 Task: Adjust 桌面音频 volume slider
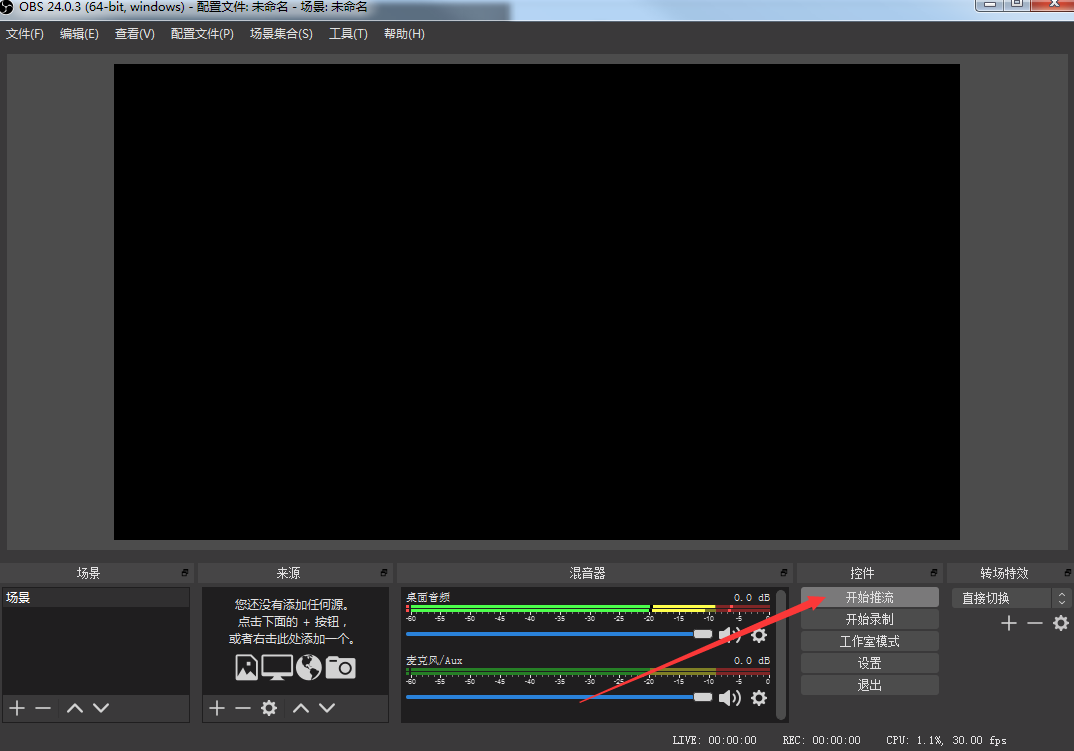pos(559,634)
